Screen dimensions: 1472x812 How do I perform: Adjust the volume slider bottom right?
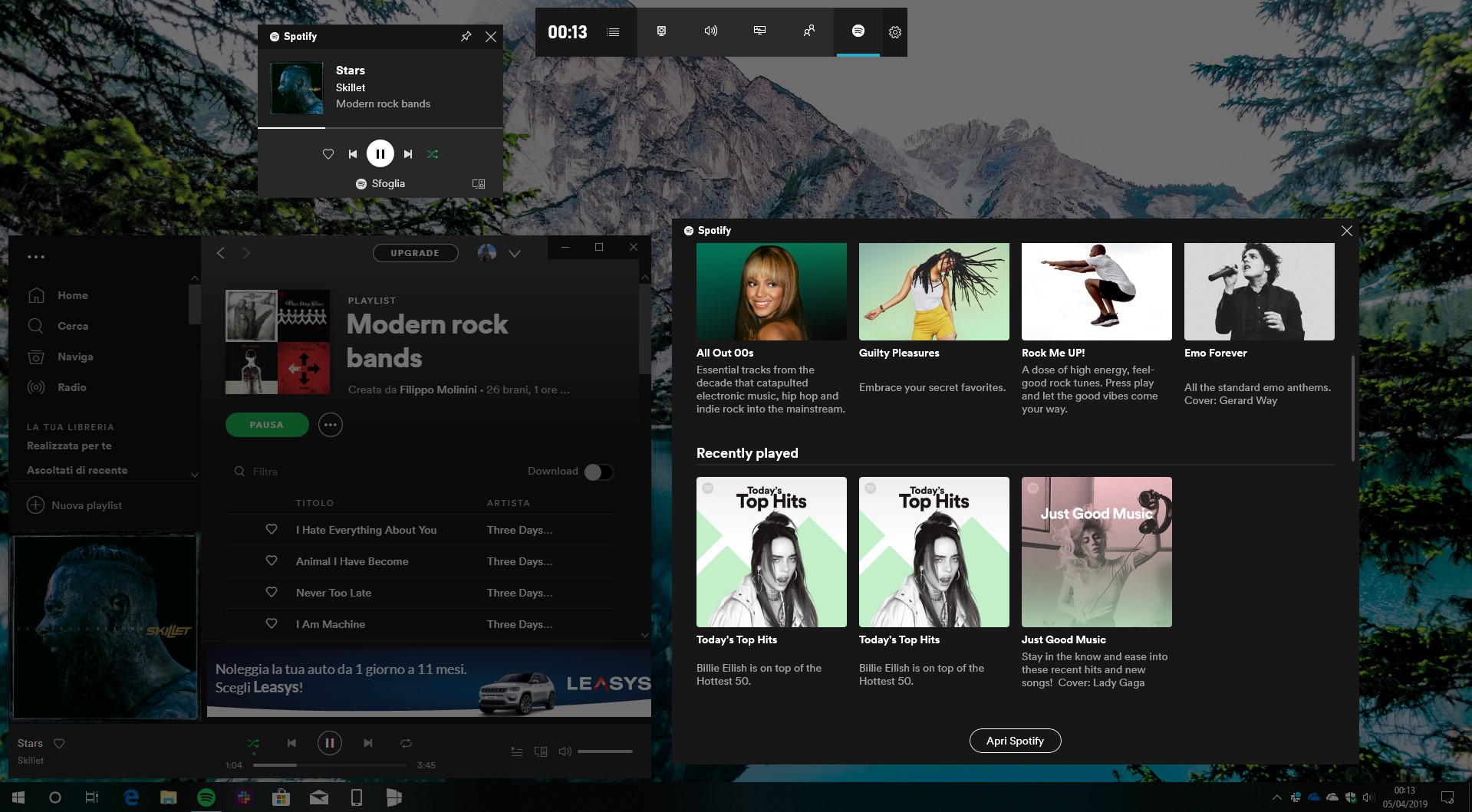click(606, 751)
